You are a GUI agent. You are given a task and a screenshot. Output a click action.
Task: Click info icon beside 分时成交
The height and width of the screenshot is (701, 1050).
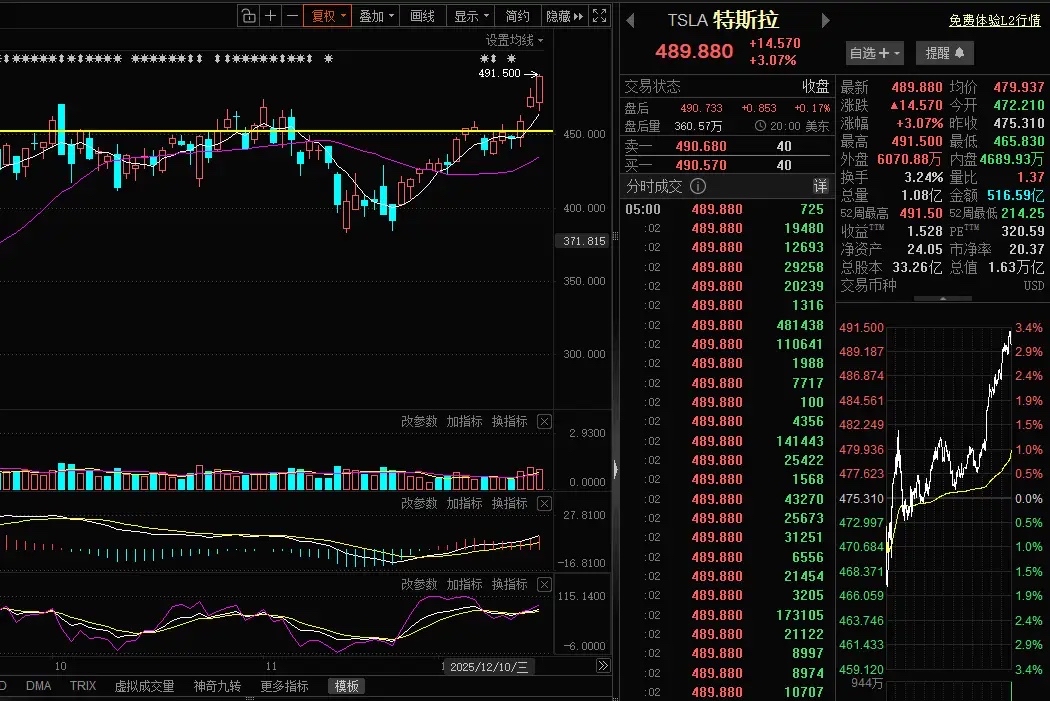pyautogui.click(x=698, y=186)
